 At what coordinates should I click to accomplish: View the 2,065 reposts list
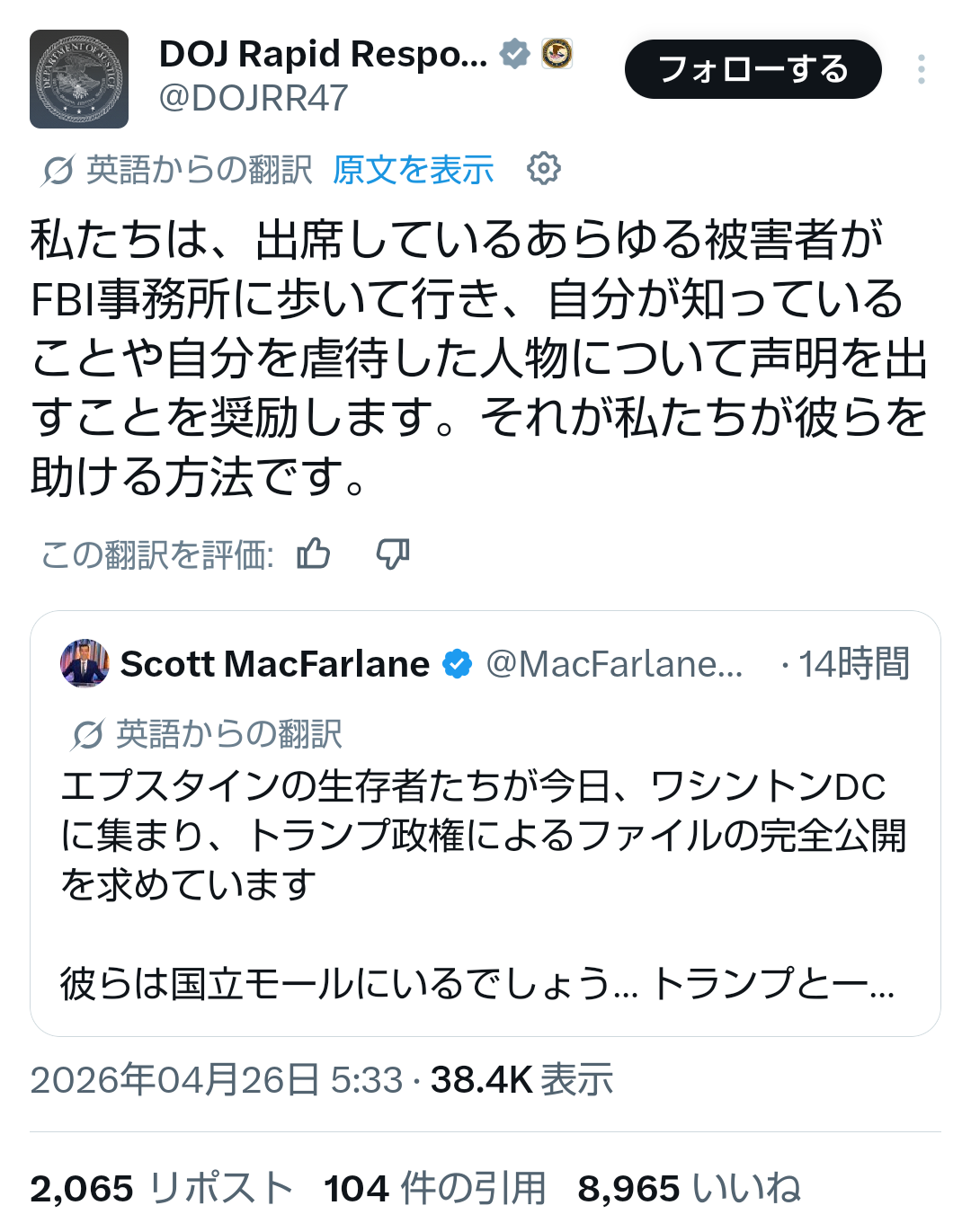tap(162, 1188)
